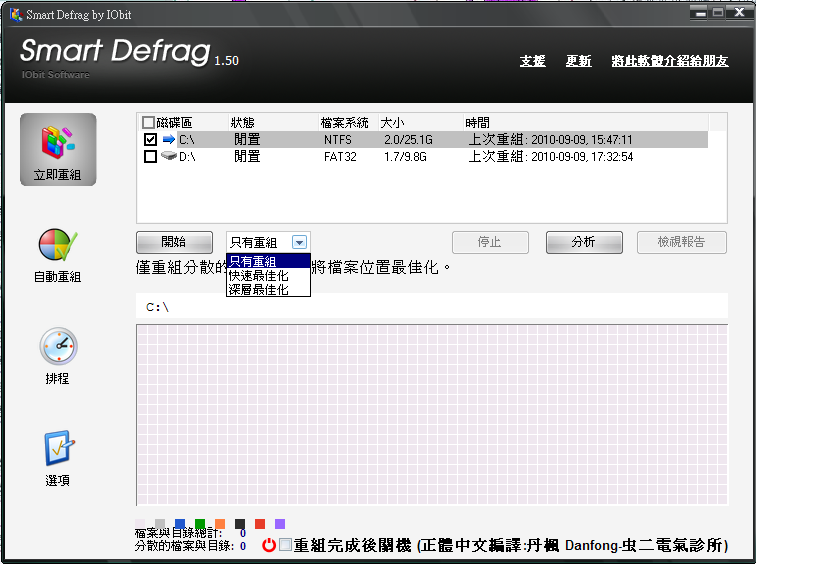
Task: Click 上次重組 time 15:47:11 for C:\
Action: tap(550, 140)
